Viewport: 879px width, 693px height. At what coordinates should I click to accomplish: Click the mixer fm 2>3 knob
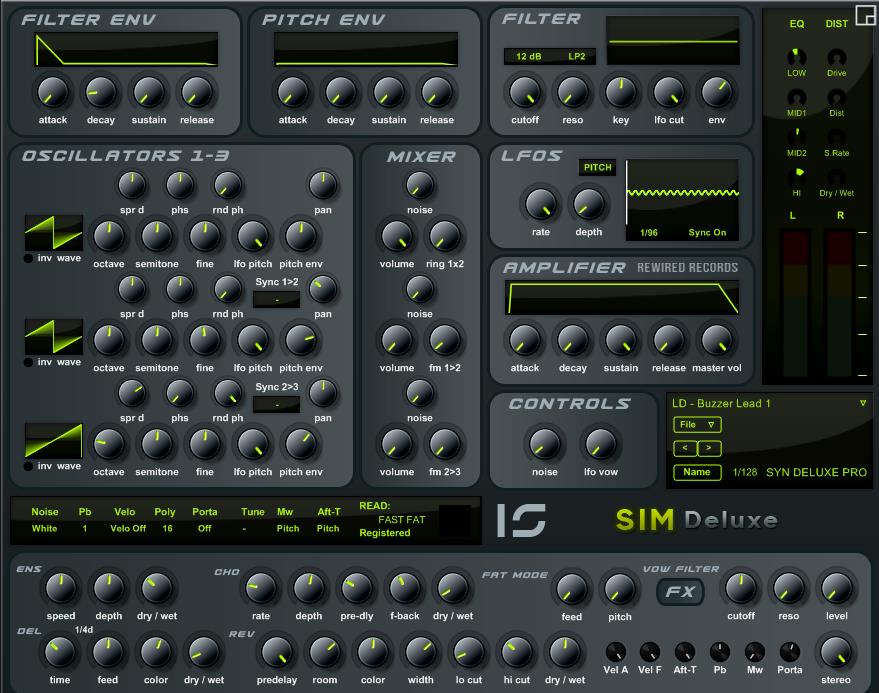[445, 445]
